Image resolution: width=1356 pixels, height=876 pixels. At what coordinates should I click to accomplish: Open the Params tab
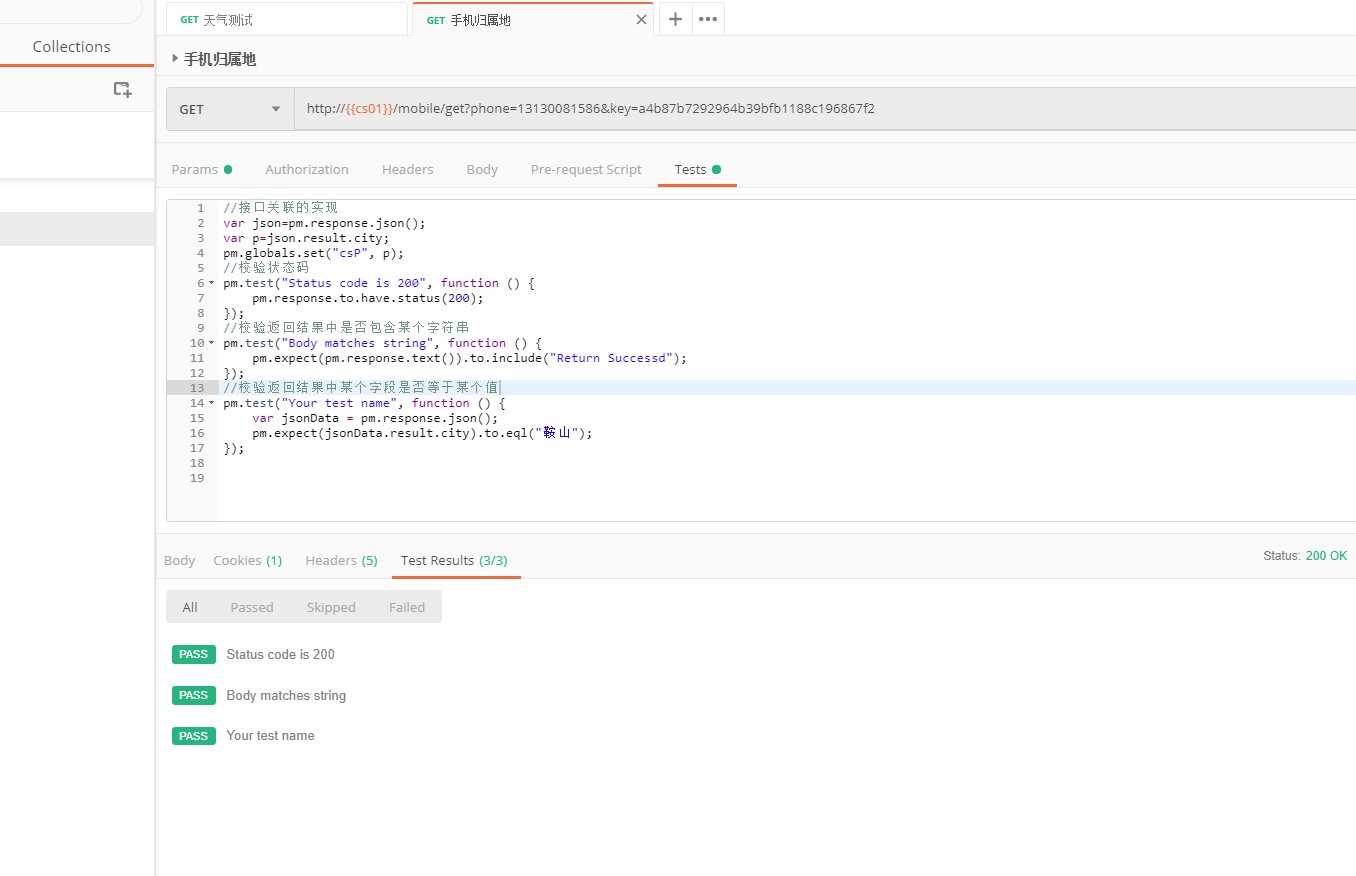coord(201,169)
